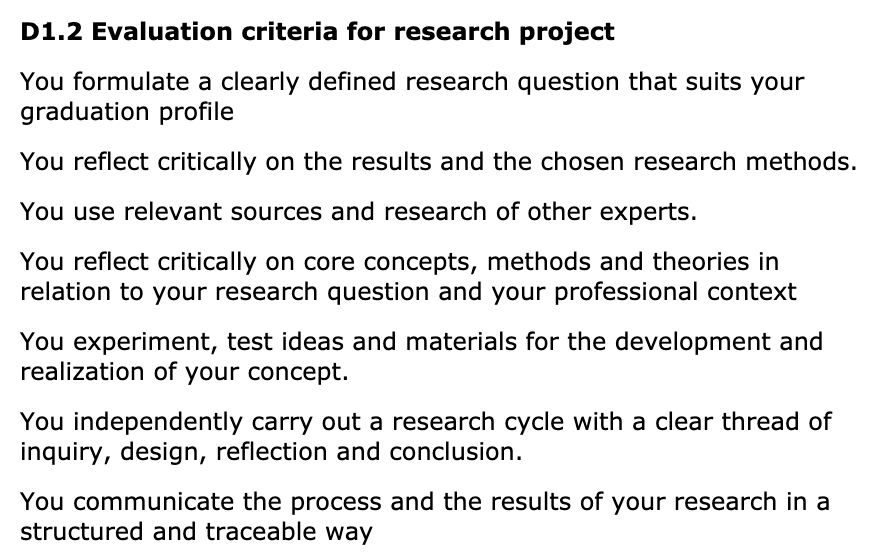Click the phrase 'relevant sources'

223,212
